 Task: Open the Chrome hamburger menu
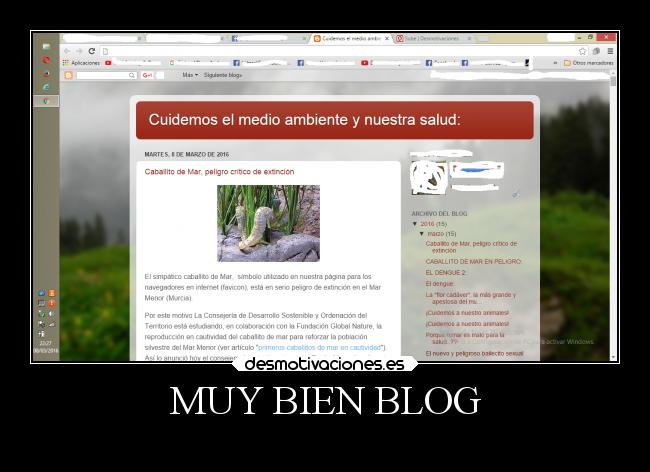tap(610, 51)
